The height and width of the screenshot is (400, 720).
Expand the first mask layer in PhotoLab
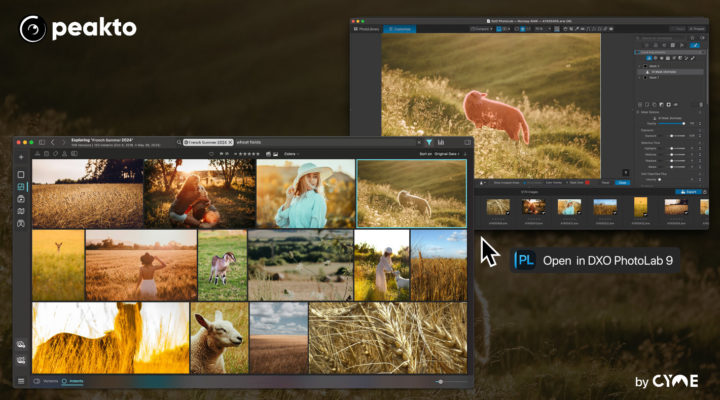click(x=639, y=66)
